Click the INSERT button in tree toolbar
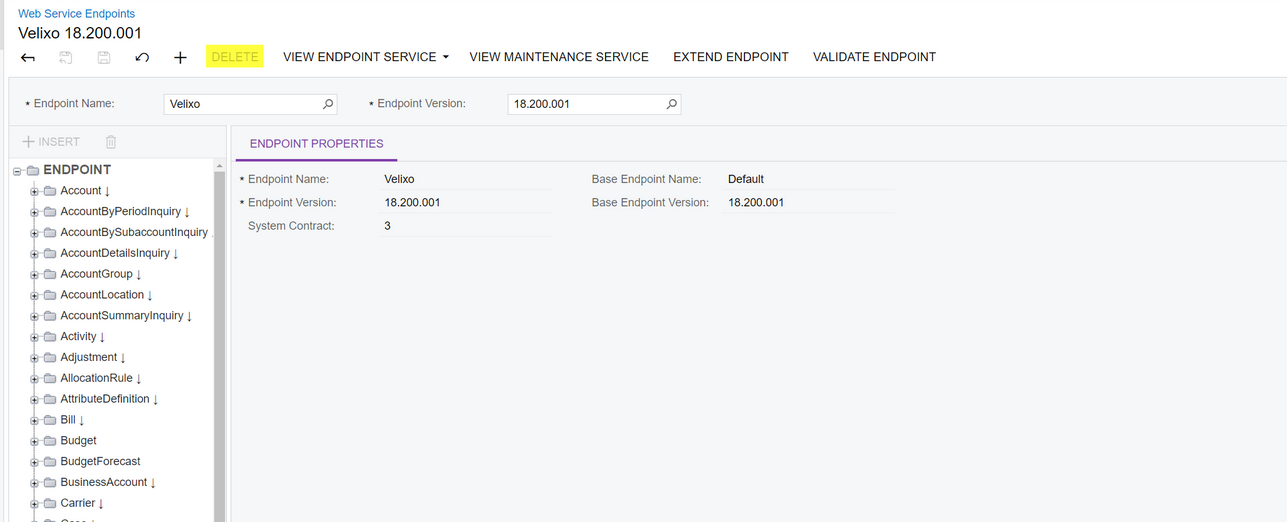Viewport: 1287px width, 522px height. pyautogui.click(x=51, y=142)
